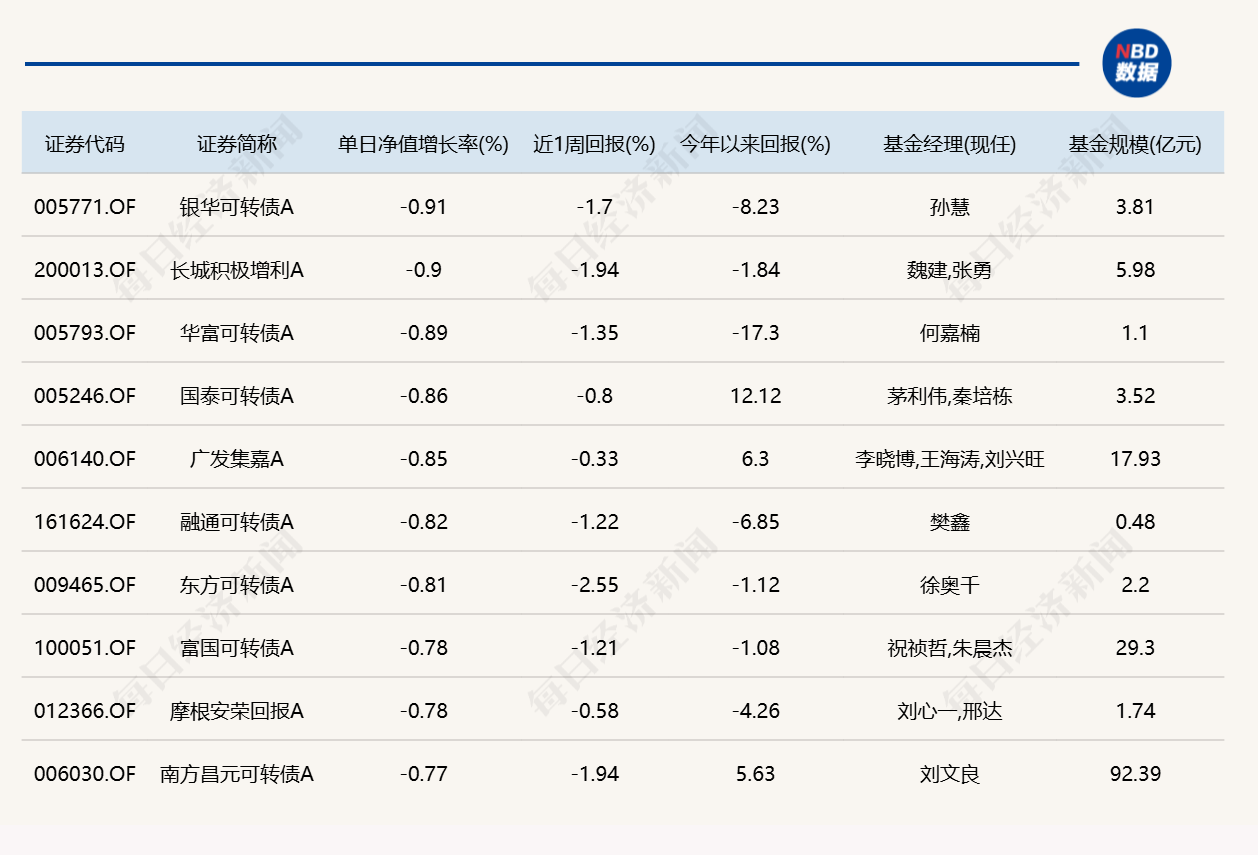Screen dimensions: 1258x855
Task: Click year-to-date return 5.63
Action: pos(755,774)
